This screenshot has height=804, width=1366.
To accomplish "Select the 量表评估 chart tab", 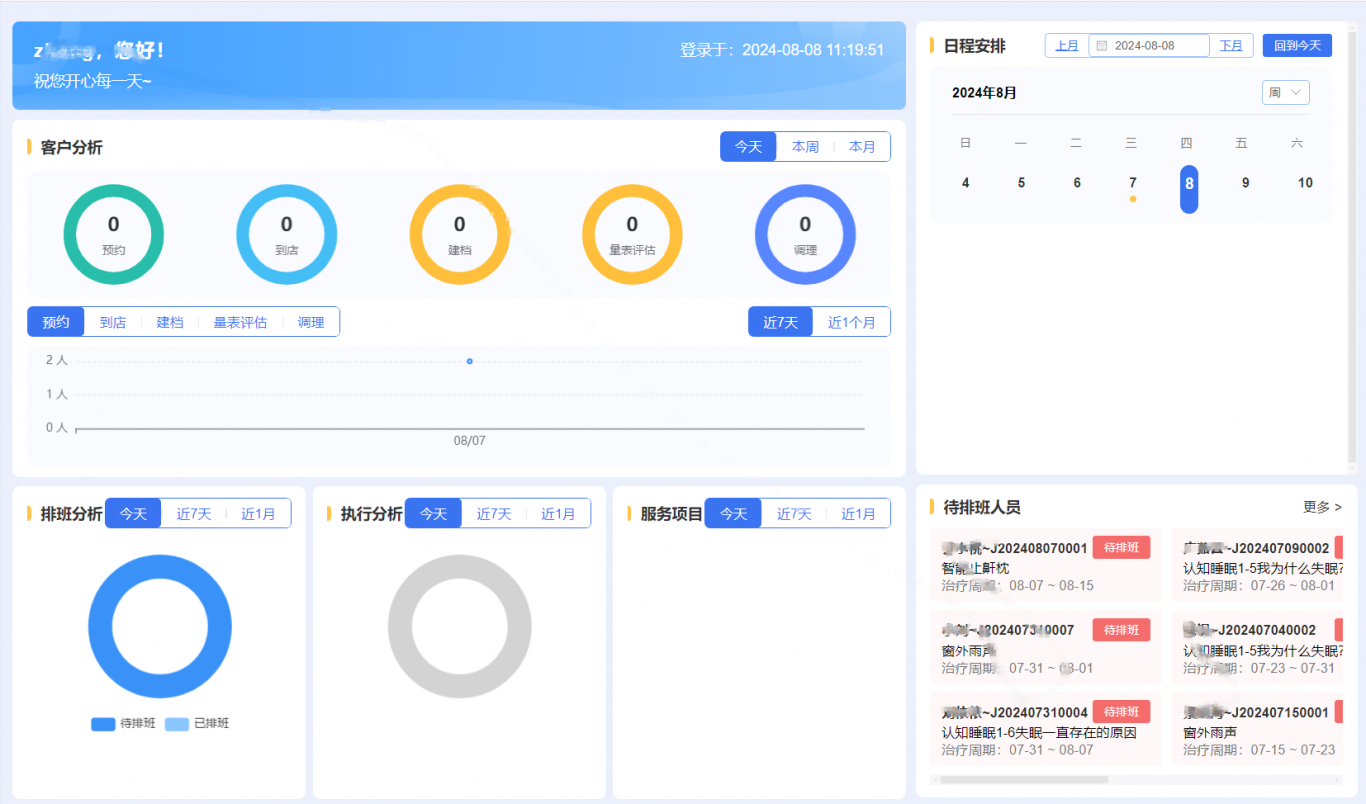I will pyautogui.click(x=240, y=322).
